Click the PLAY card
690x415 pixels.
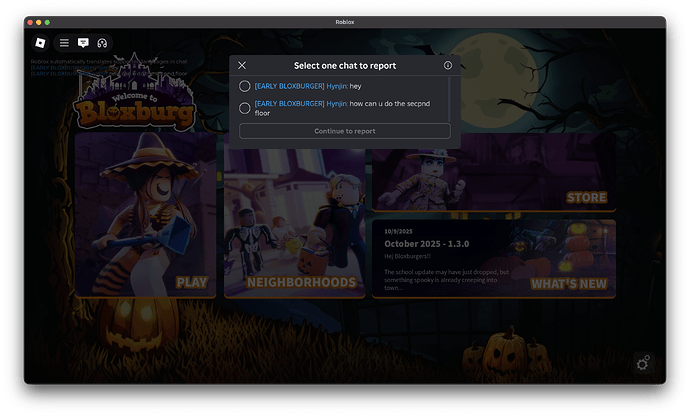coord(145,215)
